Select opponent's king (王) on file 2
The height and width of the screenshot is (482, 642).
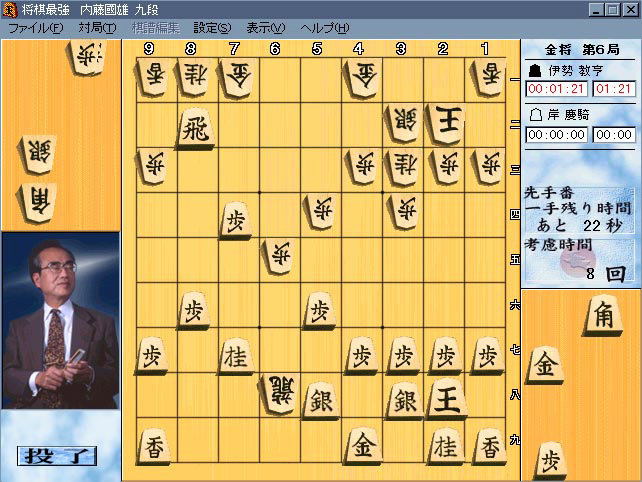445,123
